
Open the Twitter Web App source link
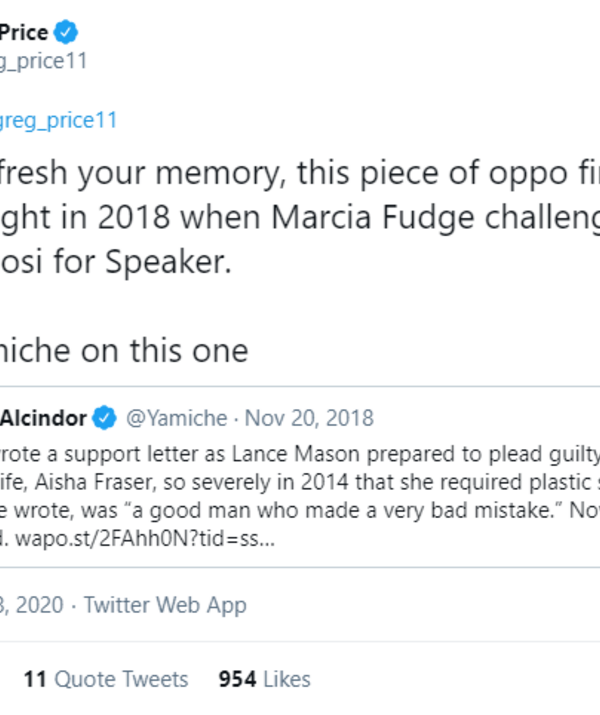(165, 605)
